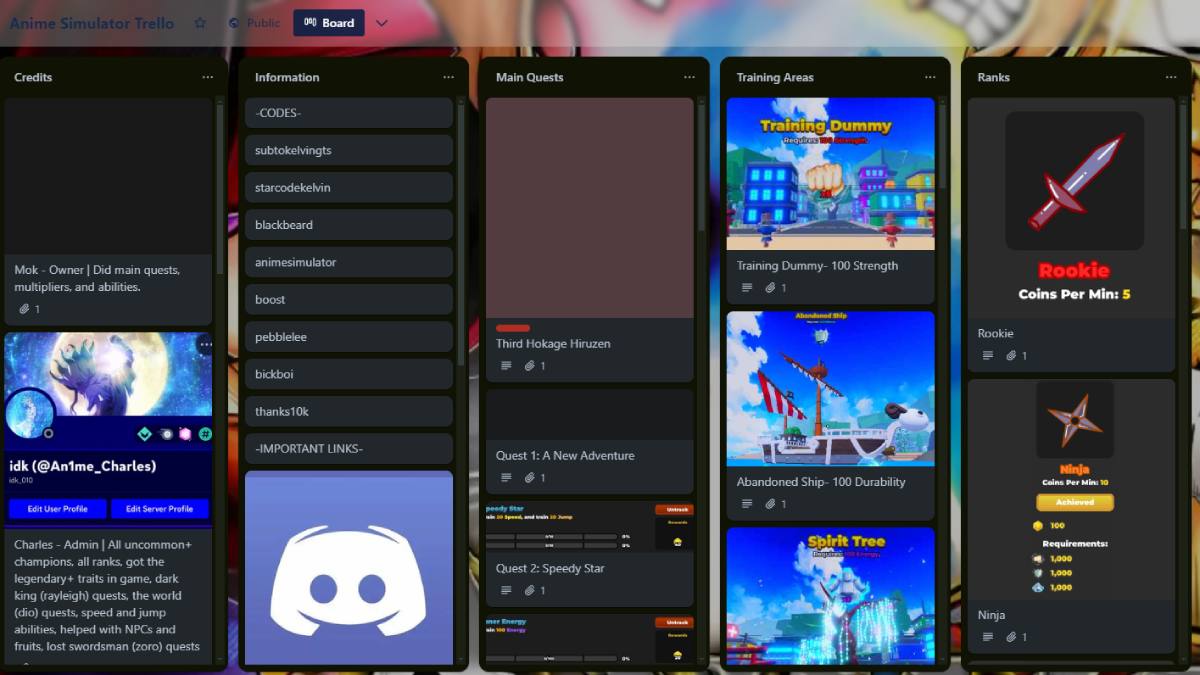Click attachment icon on Ninja card

pos(1012,637)
